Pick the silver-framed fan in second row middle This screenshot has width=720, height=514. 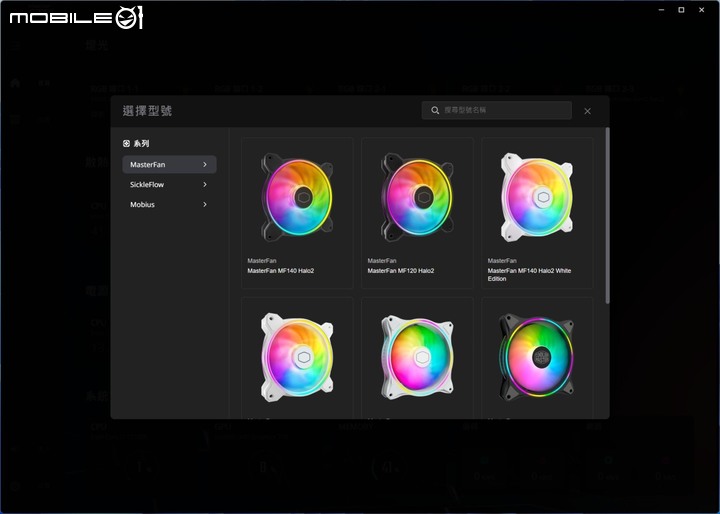[x=417, y=357]
